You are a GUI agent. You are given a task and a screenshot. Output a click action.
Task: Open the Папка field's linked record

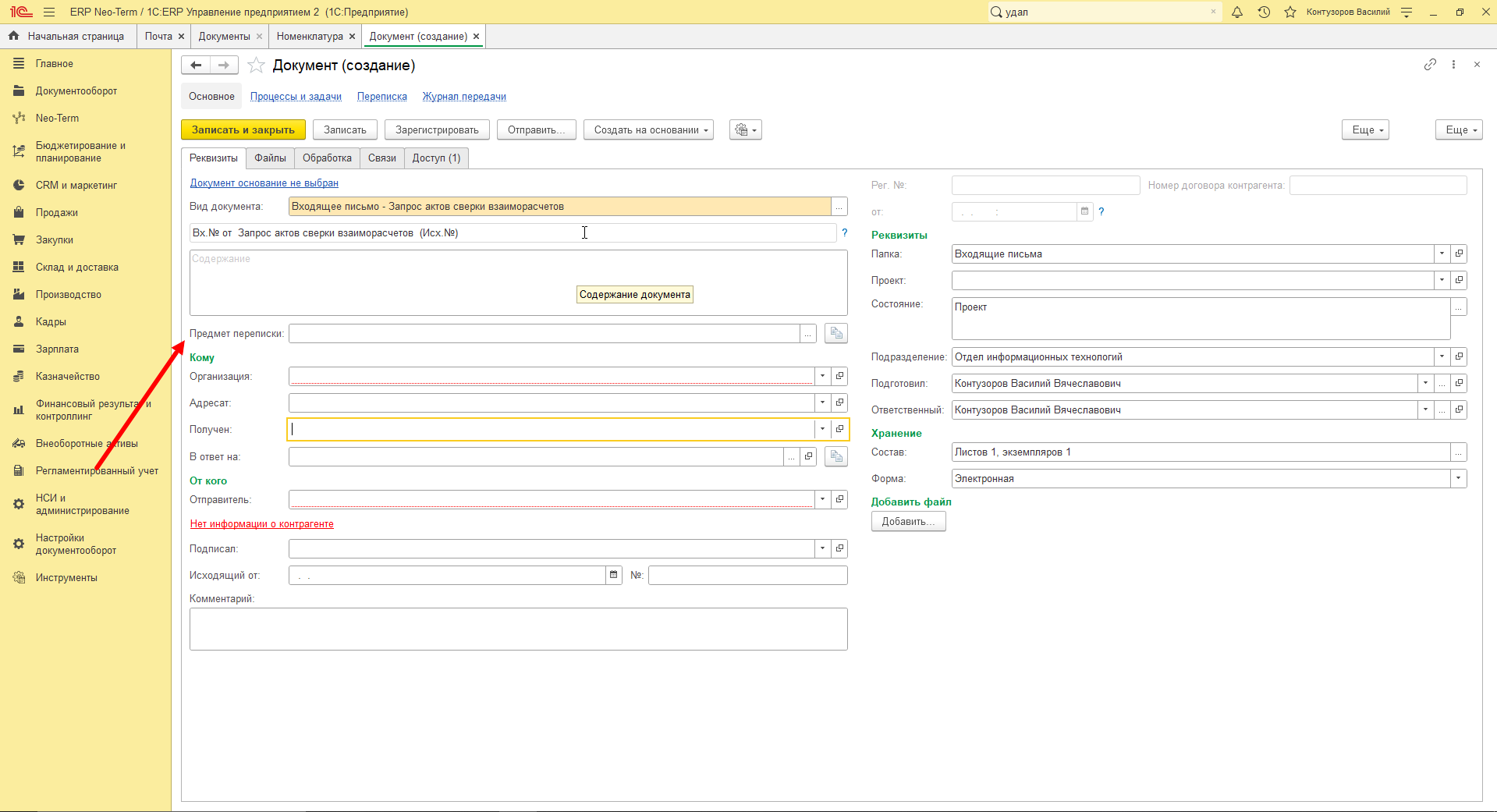(x=1459, y=254)
